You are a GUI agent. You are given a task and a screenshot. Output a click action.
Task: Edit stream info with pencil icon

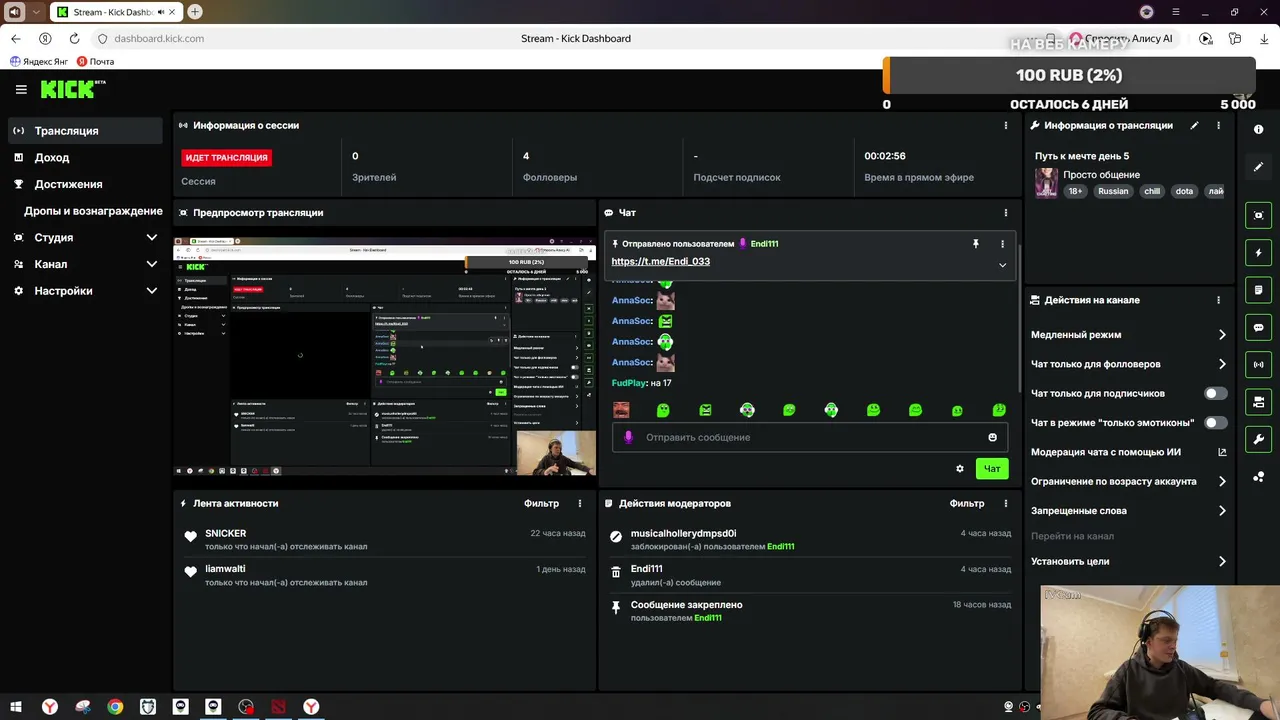pos(1194,125)
